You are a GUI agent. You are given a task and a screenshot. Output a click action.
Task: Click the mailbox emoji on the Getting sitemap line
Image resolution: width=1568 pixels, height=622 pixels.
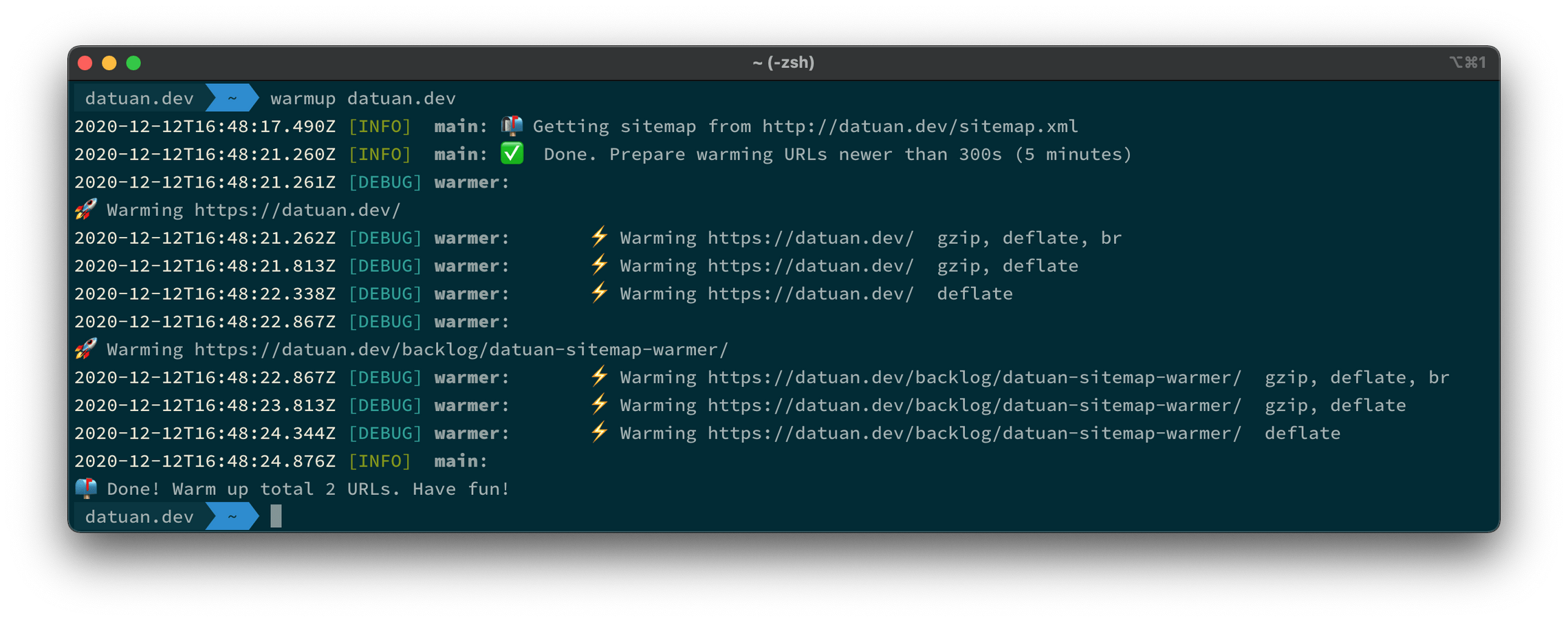tap(511, 126)
